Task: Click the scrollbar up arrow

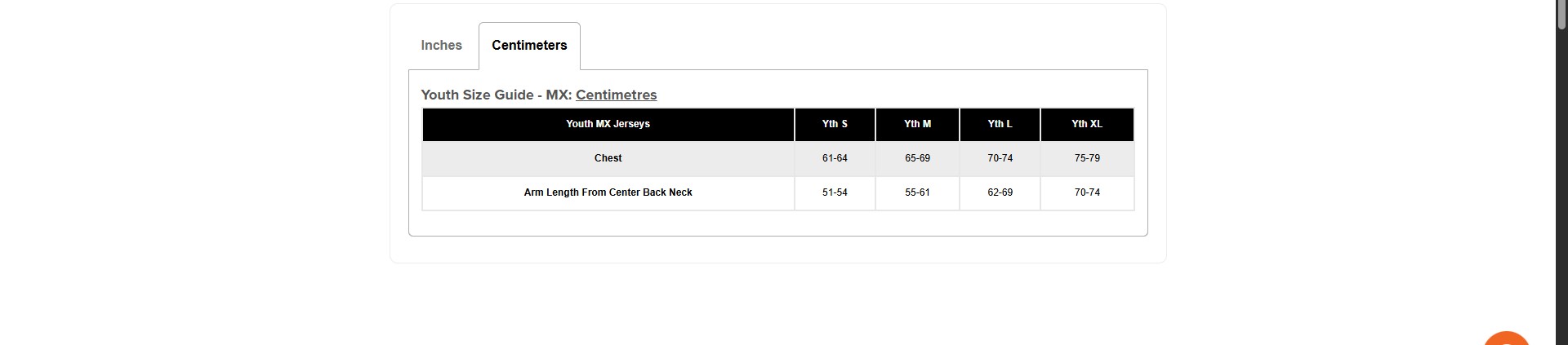Action: pos(1561,3)
